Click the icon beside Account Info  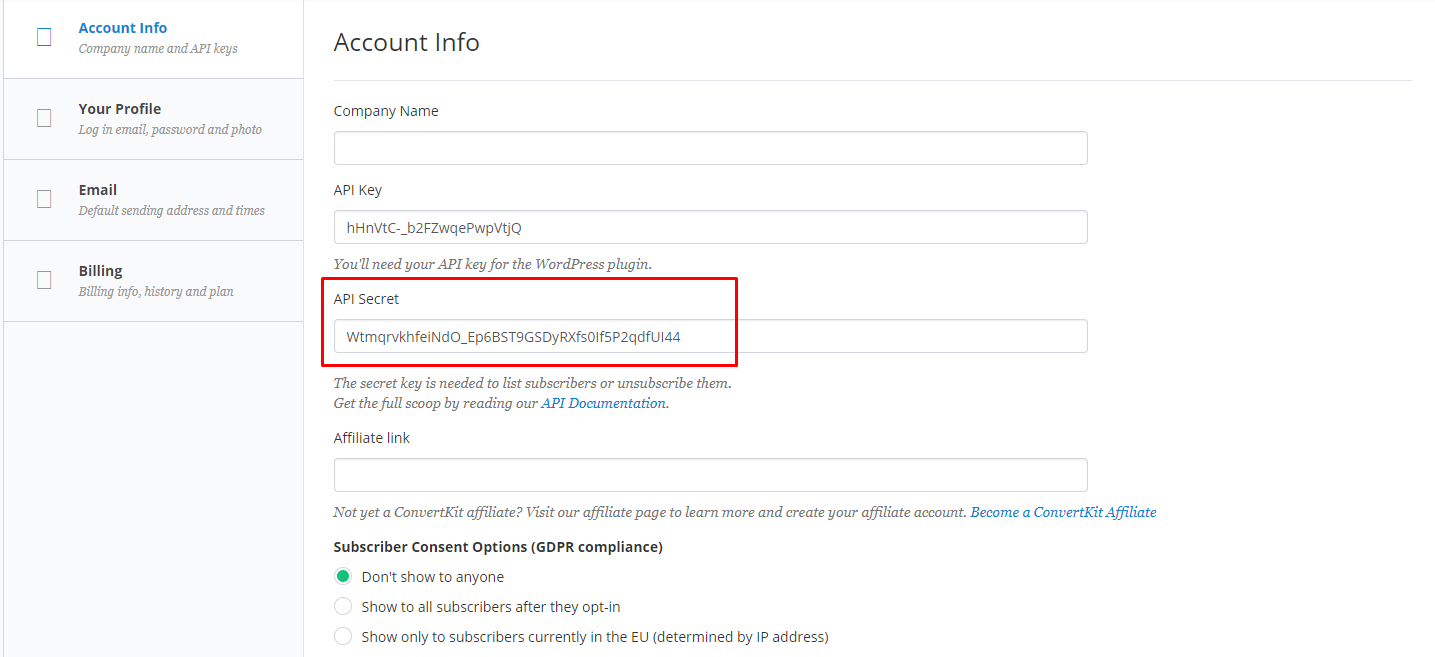(44, 37)
